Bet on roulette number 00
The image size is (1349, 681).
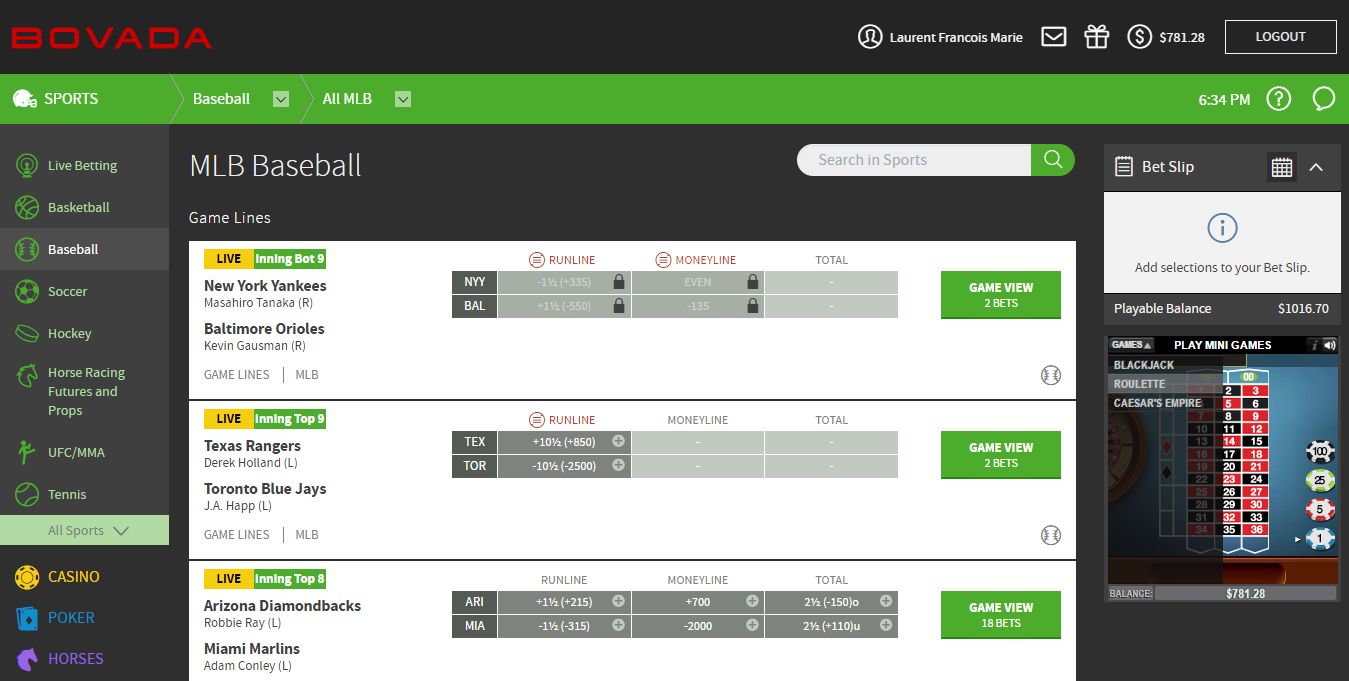point(1247,377)
